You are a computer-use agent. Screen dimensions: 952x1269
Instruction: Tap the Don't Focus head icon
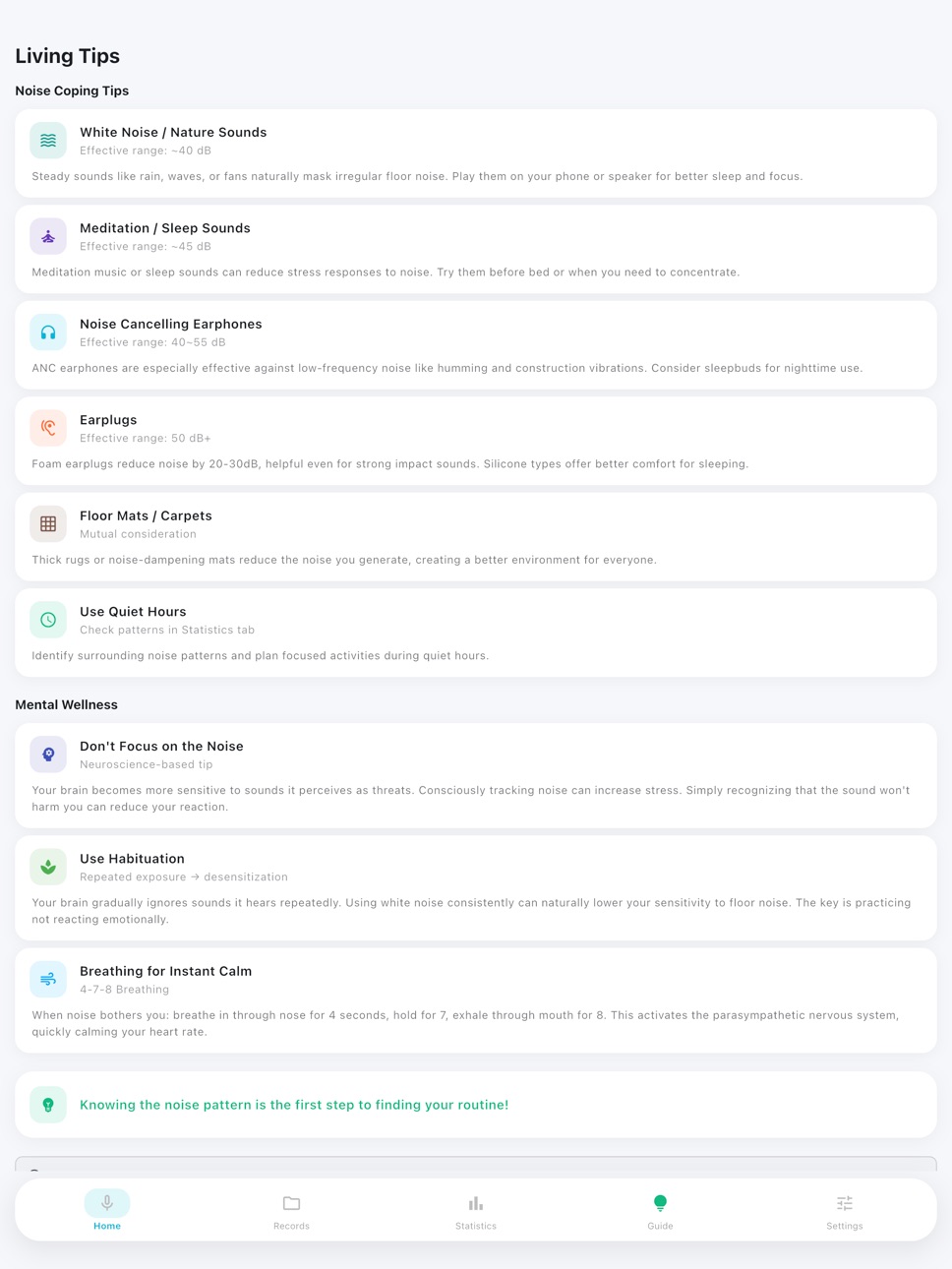pos(48,755)
